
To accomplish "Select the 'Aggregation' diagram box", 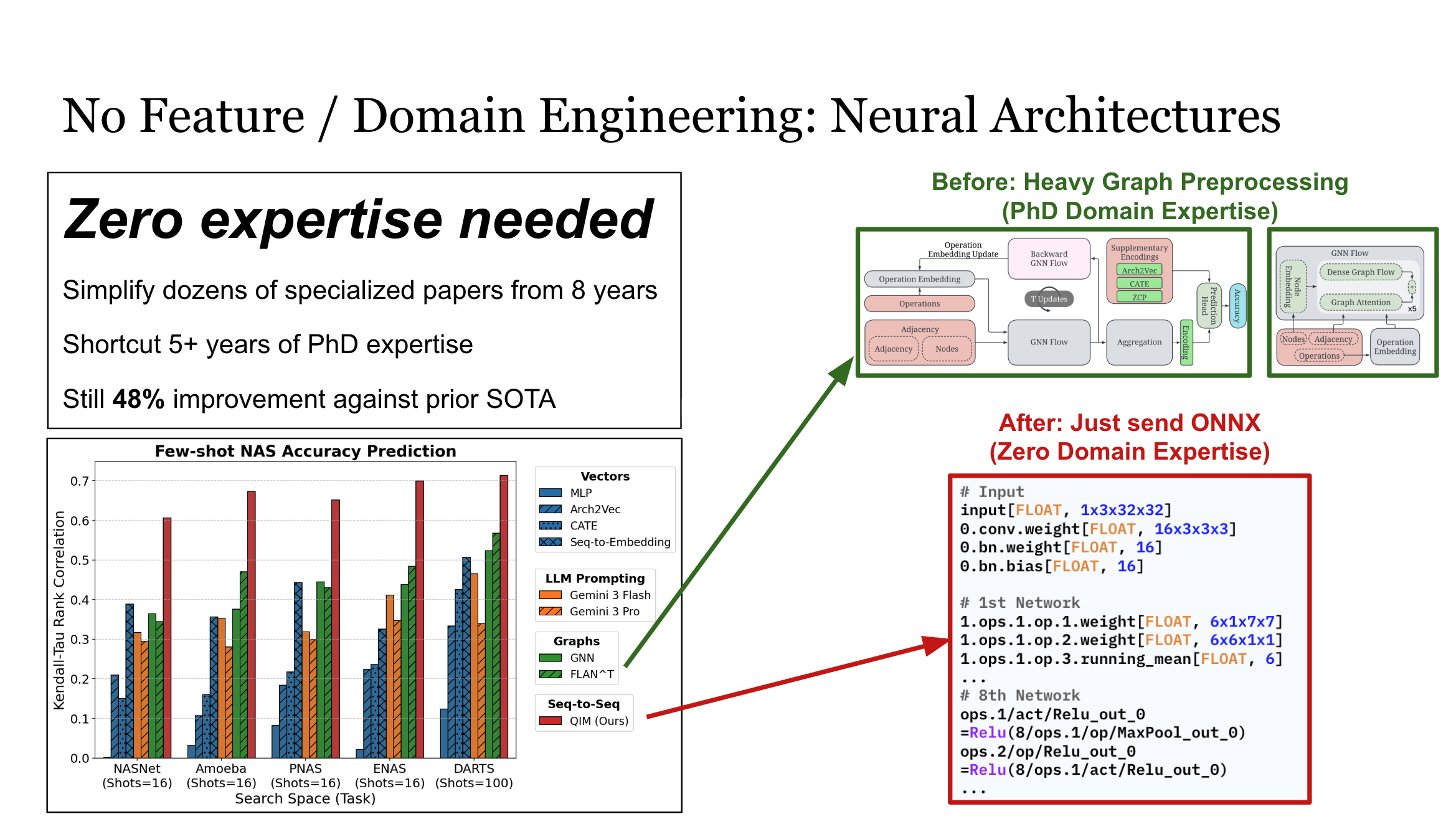I will [1139, 342].
